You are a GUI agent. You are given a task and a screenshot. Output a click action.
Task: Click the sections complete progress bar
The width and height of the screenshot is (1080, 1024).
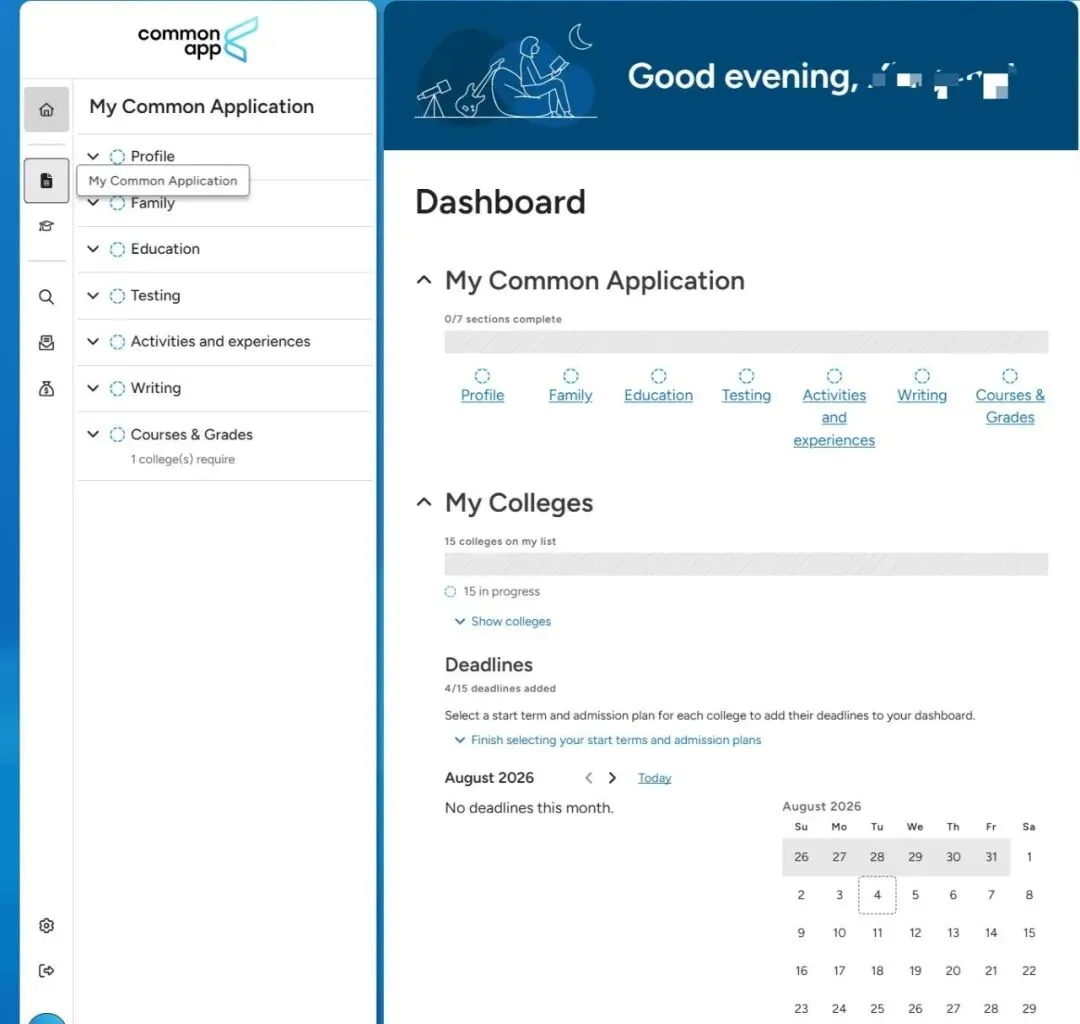coord(746,342)
